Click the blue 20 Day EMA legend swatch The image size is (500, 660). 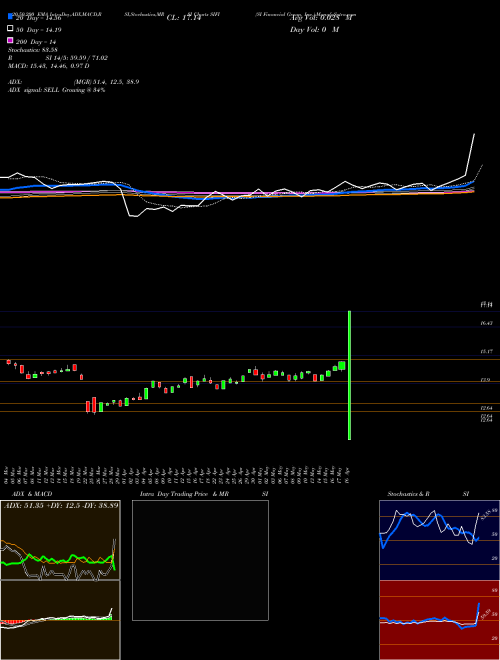(x=10, y=16)
